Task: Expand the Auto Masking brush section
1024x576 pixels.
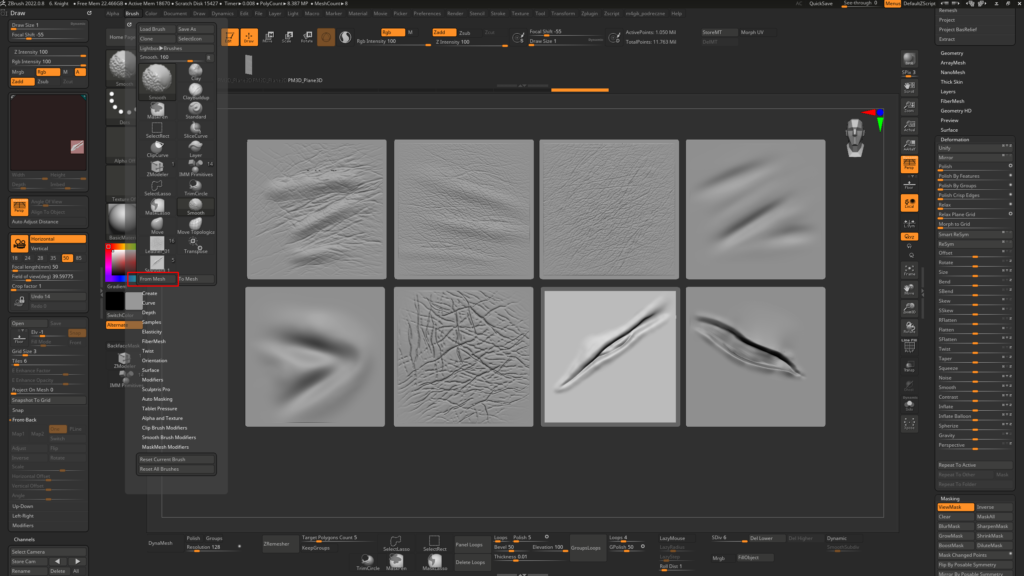Action: tap(157, 399)
